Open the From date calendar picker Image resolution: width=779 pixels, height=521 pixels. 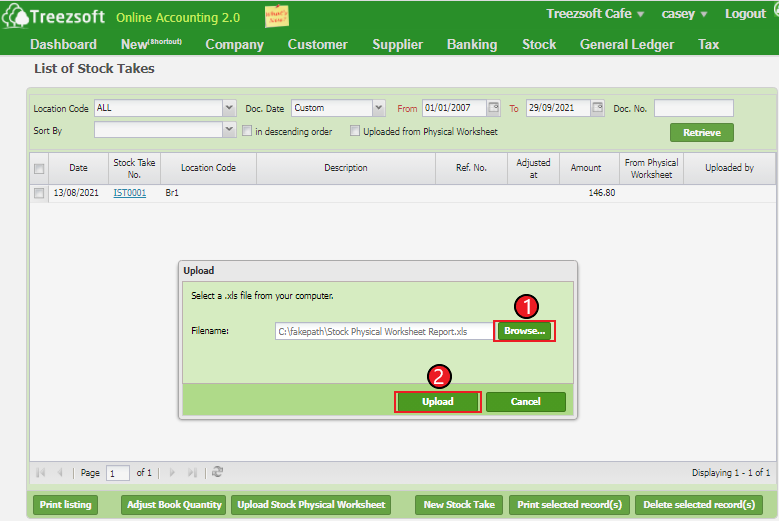pos(493,108)
